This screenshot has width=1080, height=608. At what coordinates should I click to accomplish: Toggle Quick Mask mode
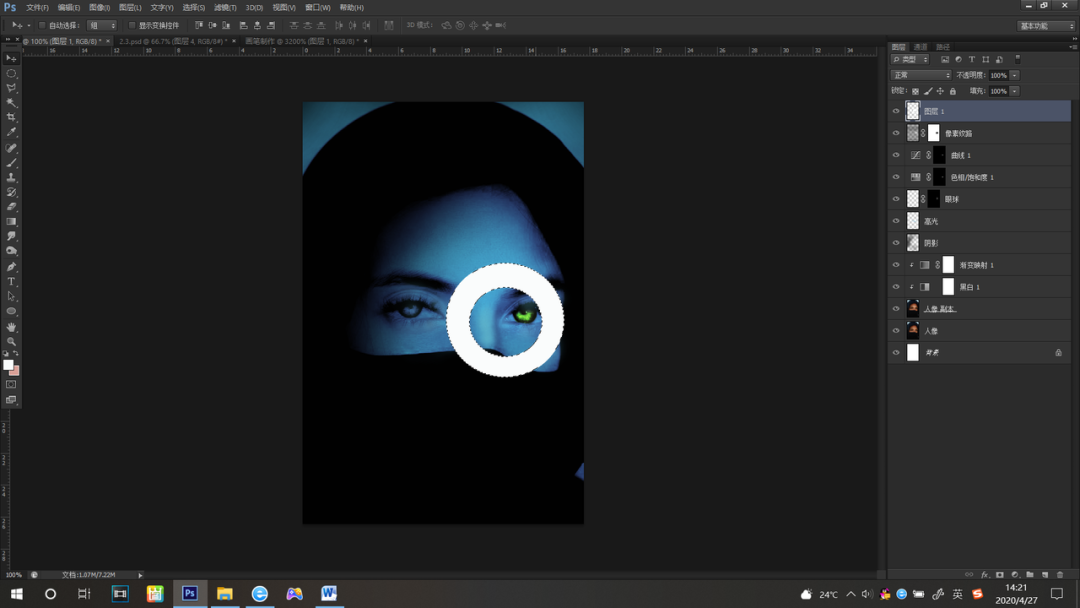(11, 385)
